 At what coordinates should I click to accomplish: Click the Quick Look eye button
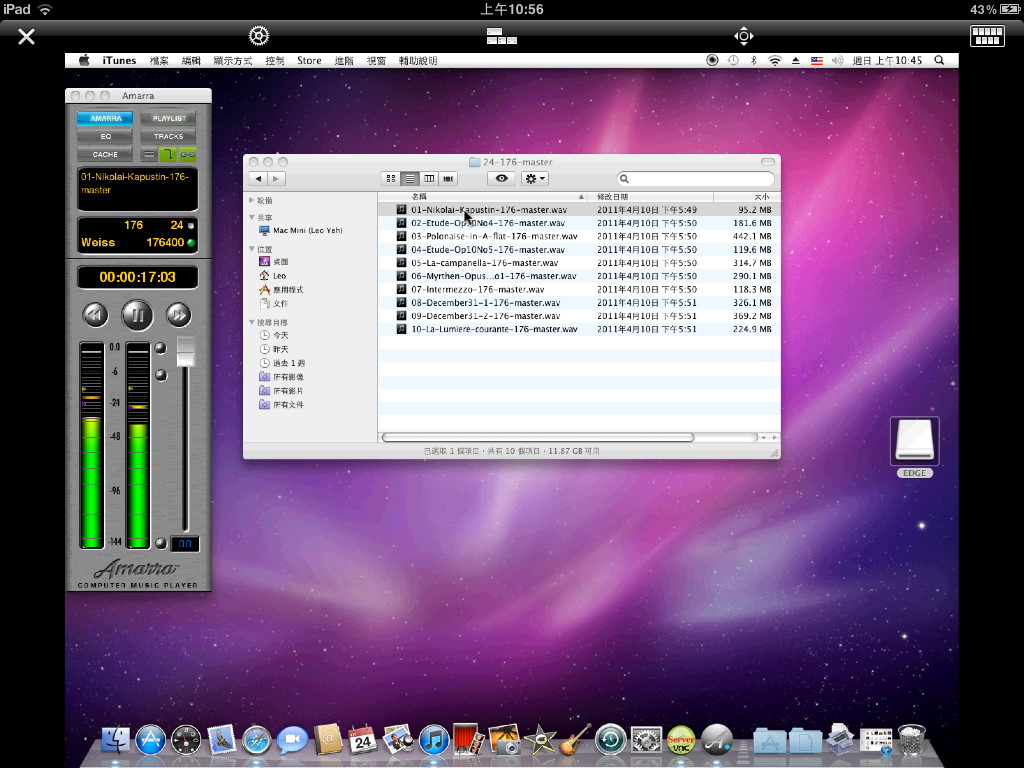coord(501,178)
